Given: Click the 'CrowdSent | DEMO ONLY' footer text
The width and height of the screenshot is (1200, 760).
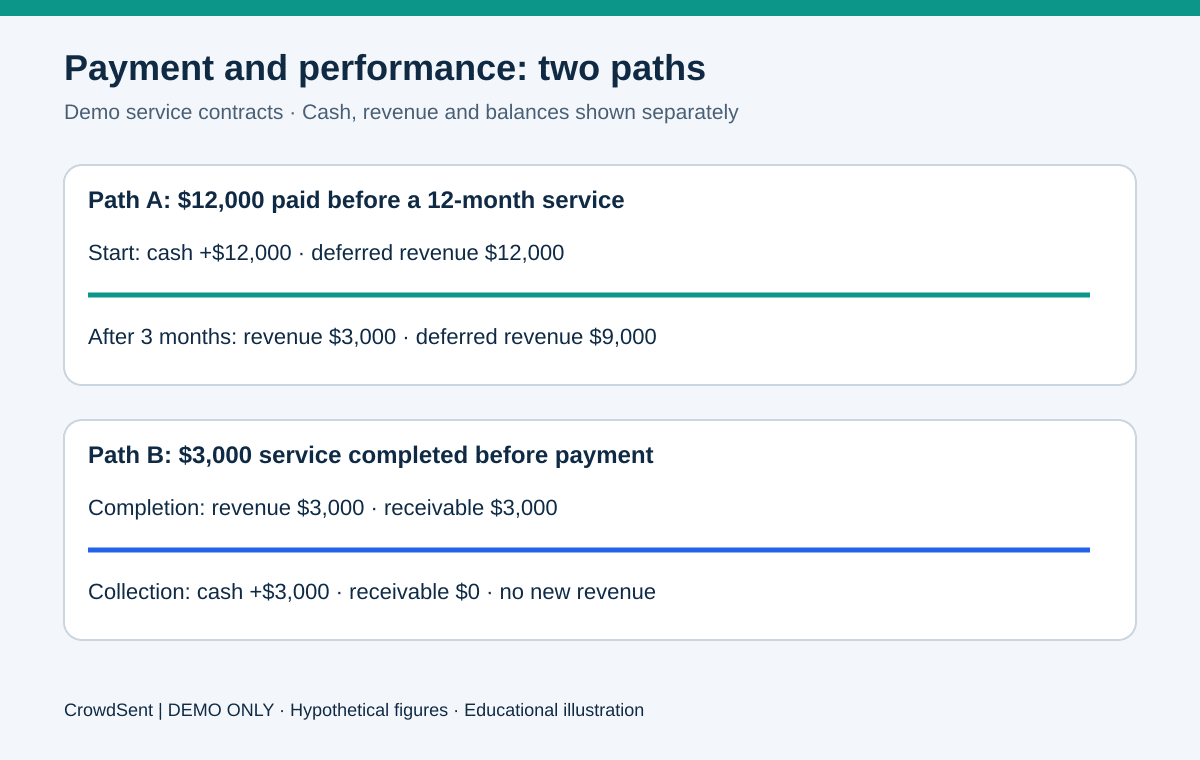Looking at the screenshot, I should click(354, 710).
